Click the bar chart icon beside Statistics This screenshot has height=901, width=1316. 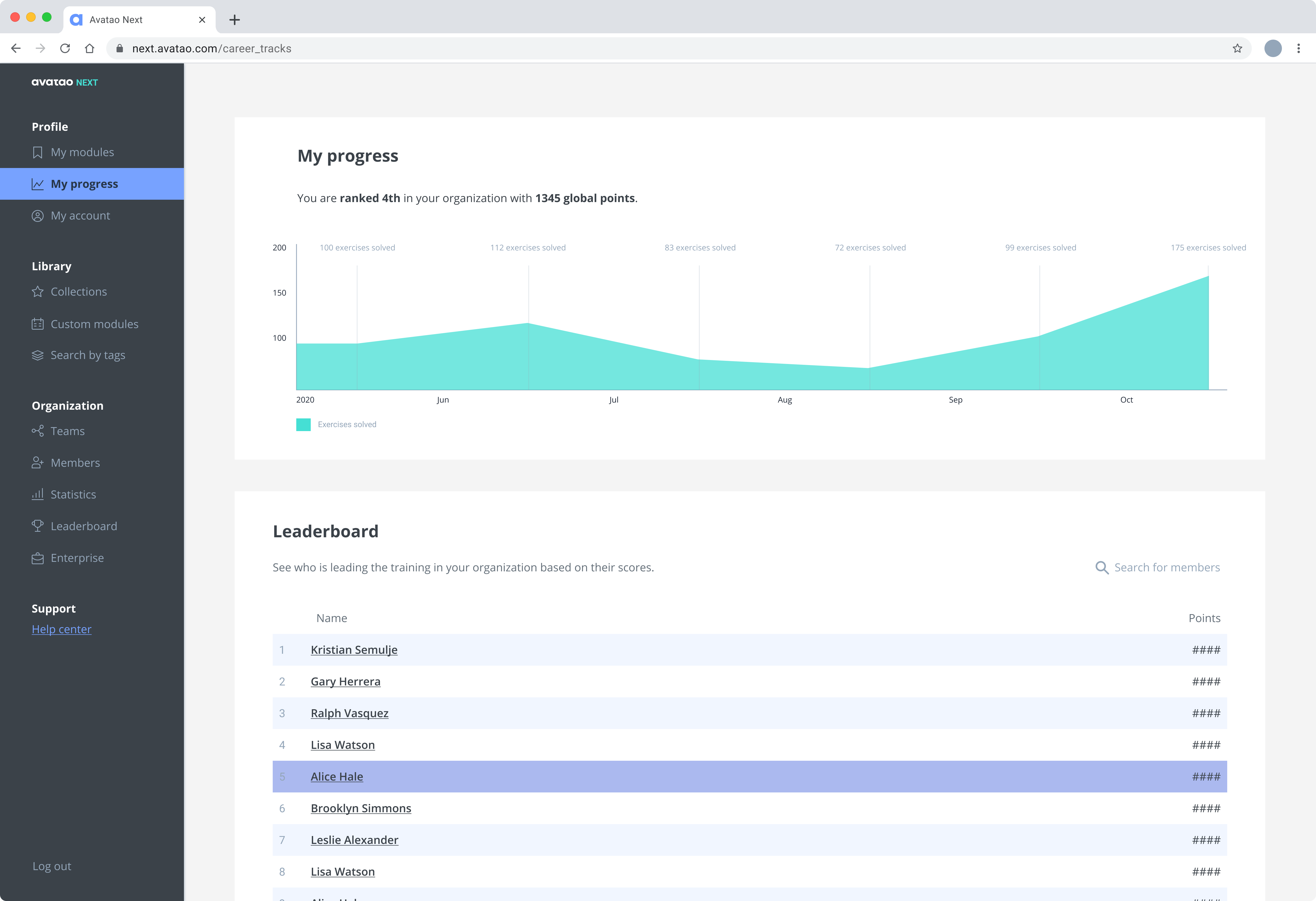(37, 494)
